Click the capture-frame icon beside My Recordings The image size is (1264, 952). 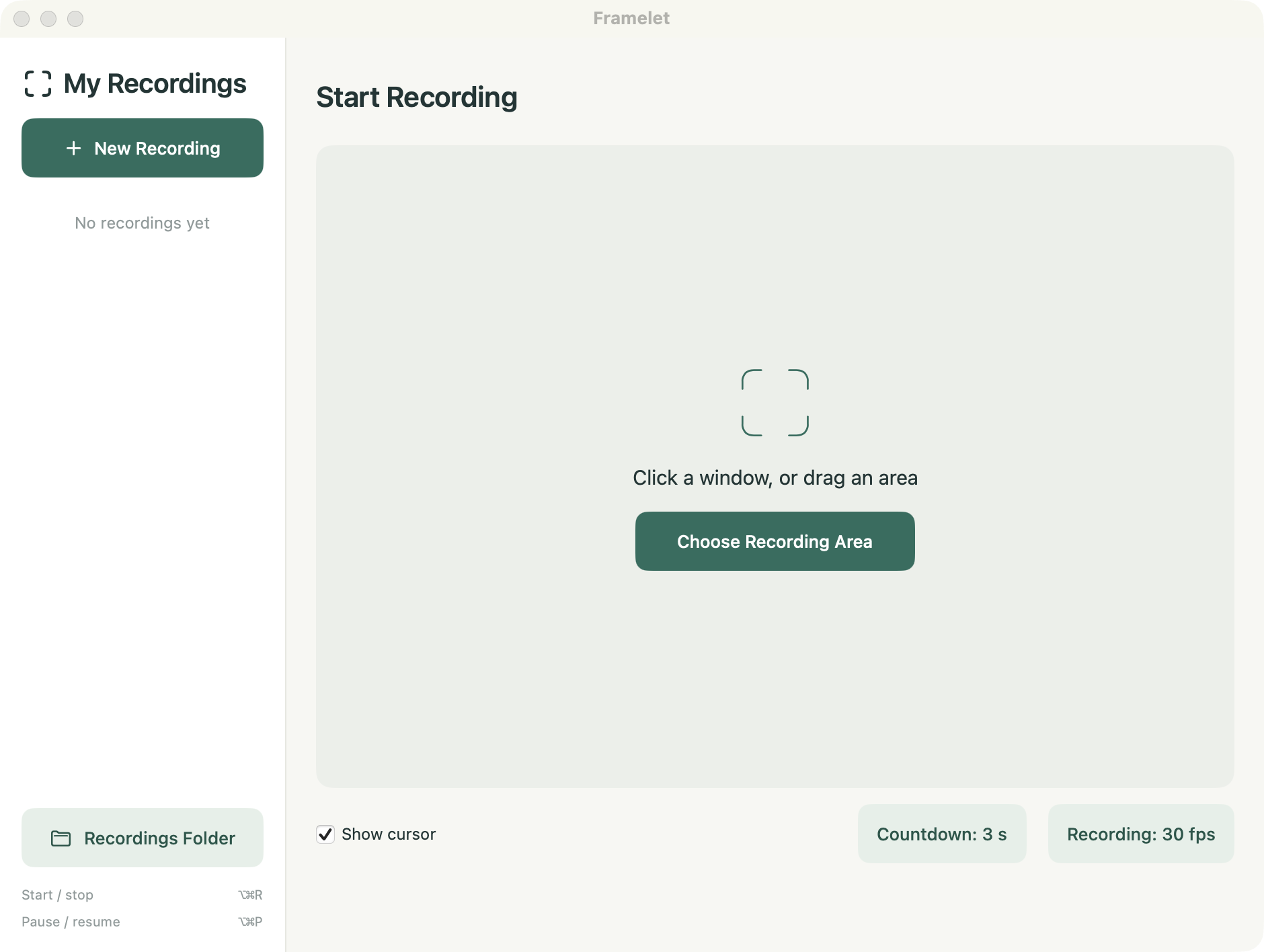coord(38,84)
